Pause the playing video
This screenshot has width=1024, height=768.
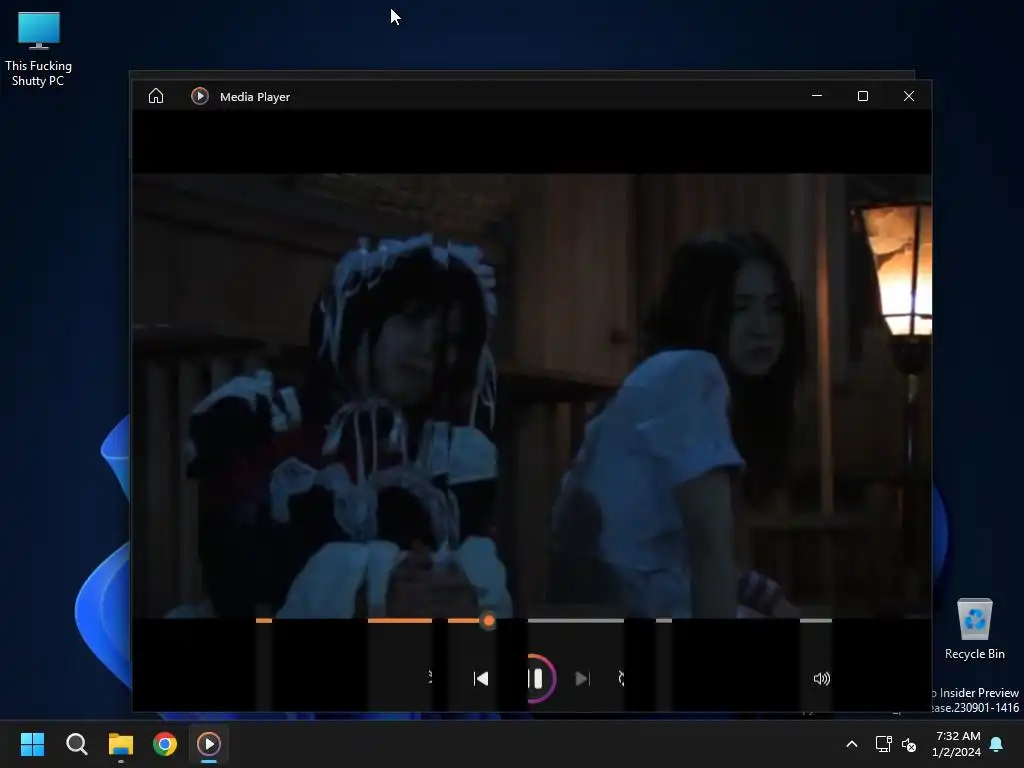(x=535, y=679)
